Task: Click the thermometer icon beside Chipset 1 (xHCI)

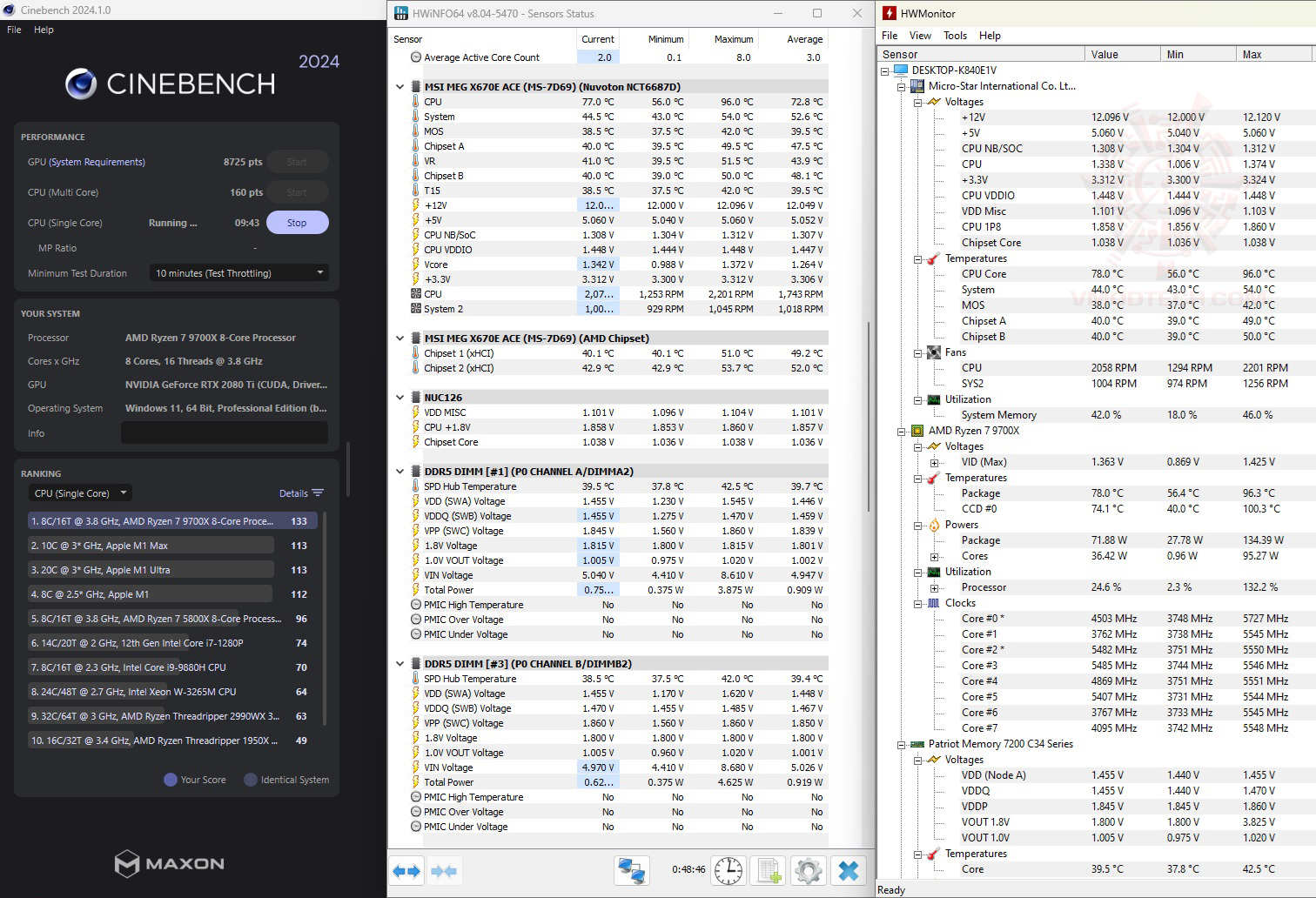Action: 416,353
